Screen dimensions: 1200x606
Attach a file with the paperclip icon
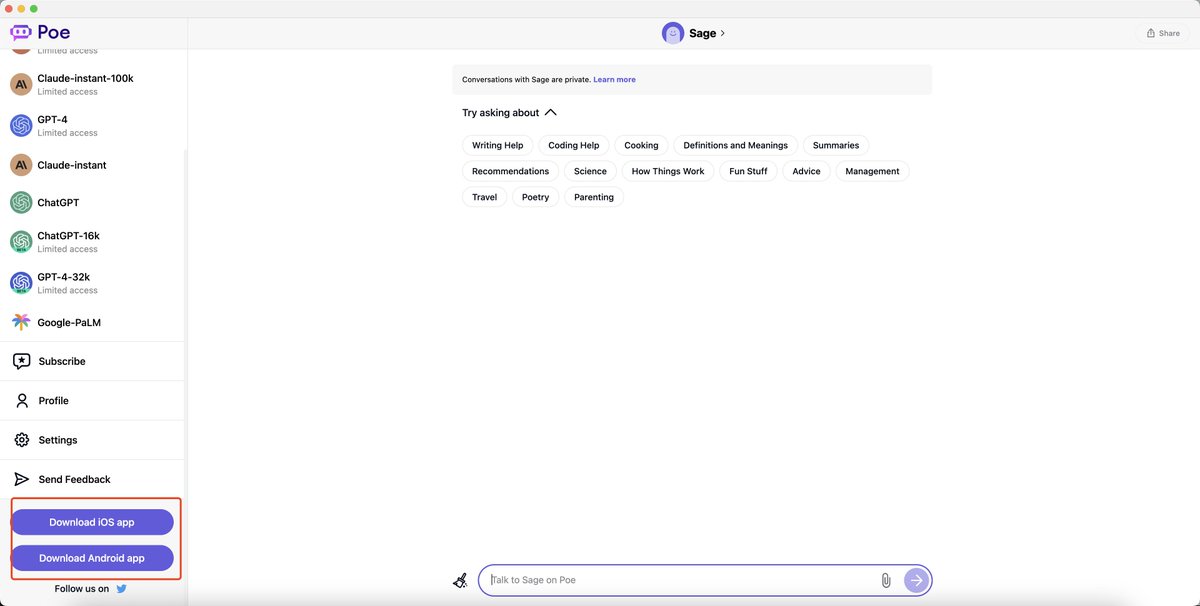[x=885, y=580]
